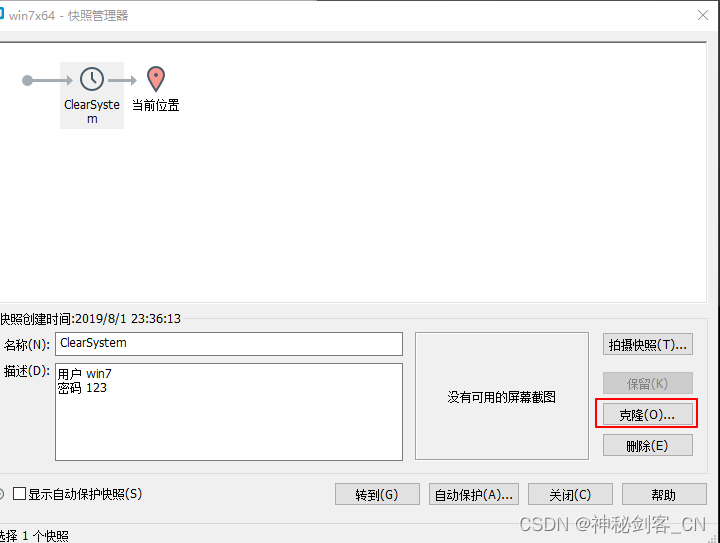The image size is (720, 543).
Task: Enable show AutoProtect snapshots checkbox
Action: 19,494
